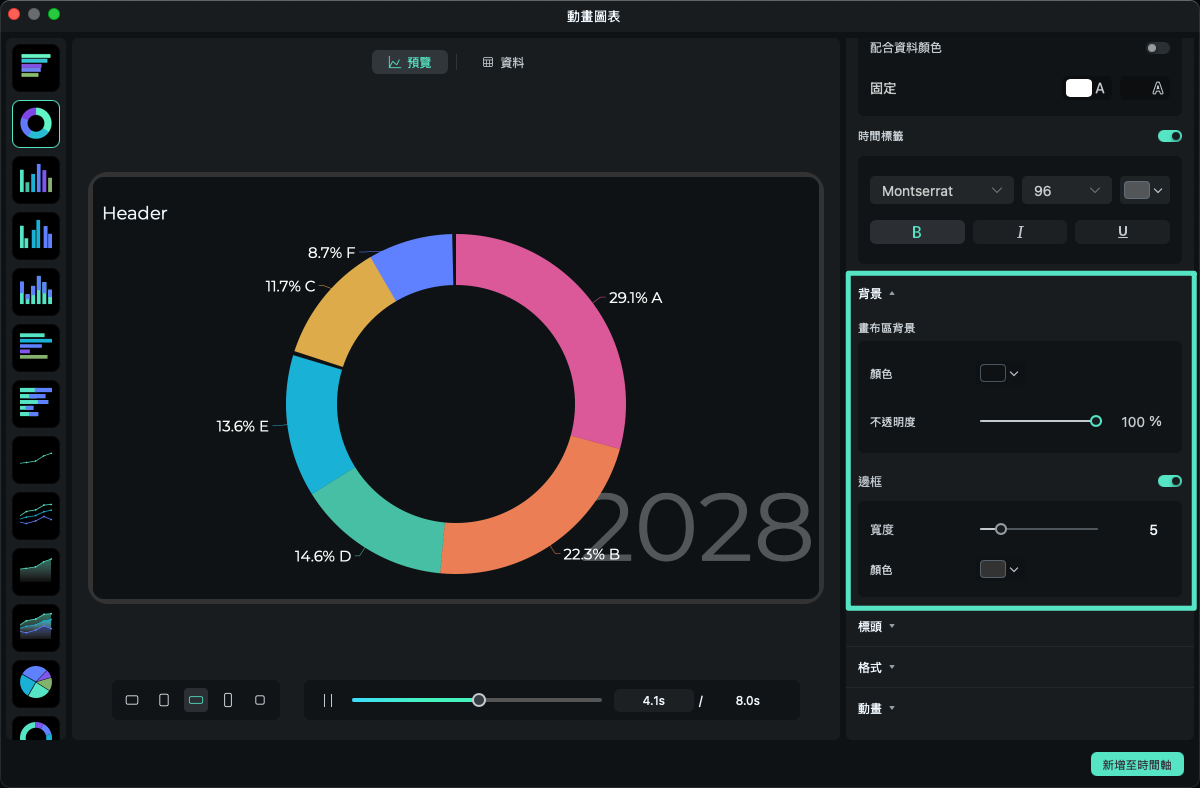The image size is (1200, 788).
Task: Disable the 邊框 border toggle
Action: click(1169, 481)
